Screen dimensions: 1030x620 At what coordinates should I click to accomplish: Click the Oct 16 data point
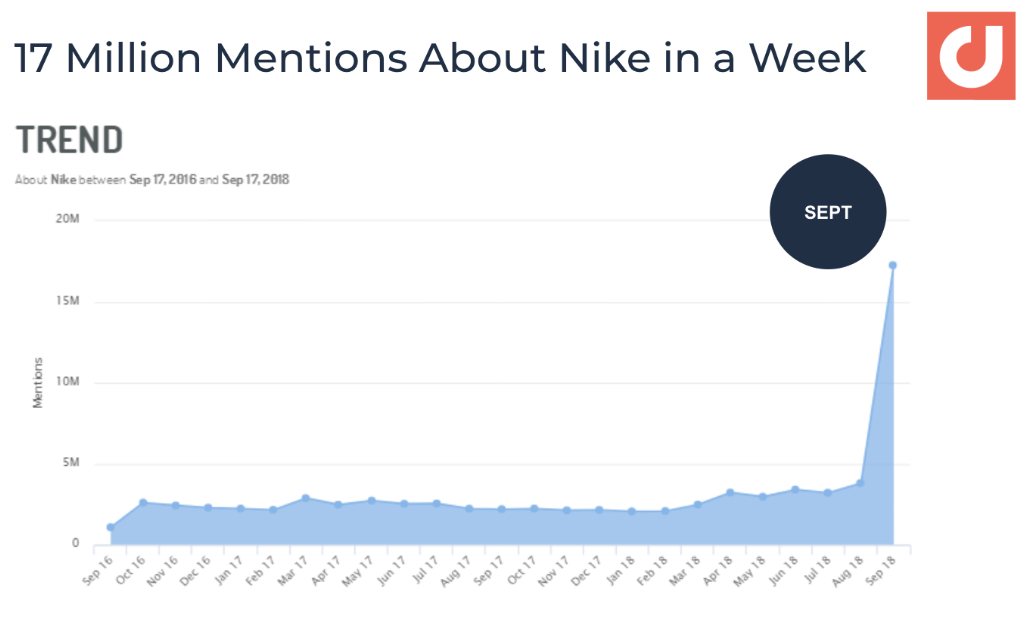143,502
